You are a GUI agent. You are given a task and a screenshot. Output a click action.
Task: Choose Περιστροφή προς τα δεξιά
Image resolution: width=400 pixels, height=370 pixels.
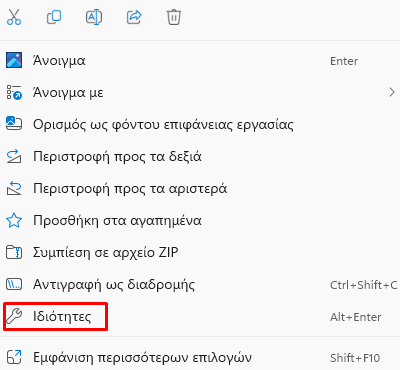[x=200, y=156]
